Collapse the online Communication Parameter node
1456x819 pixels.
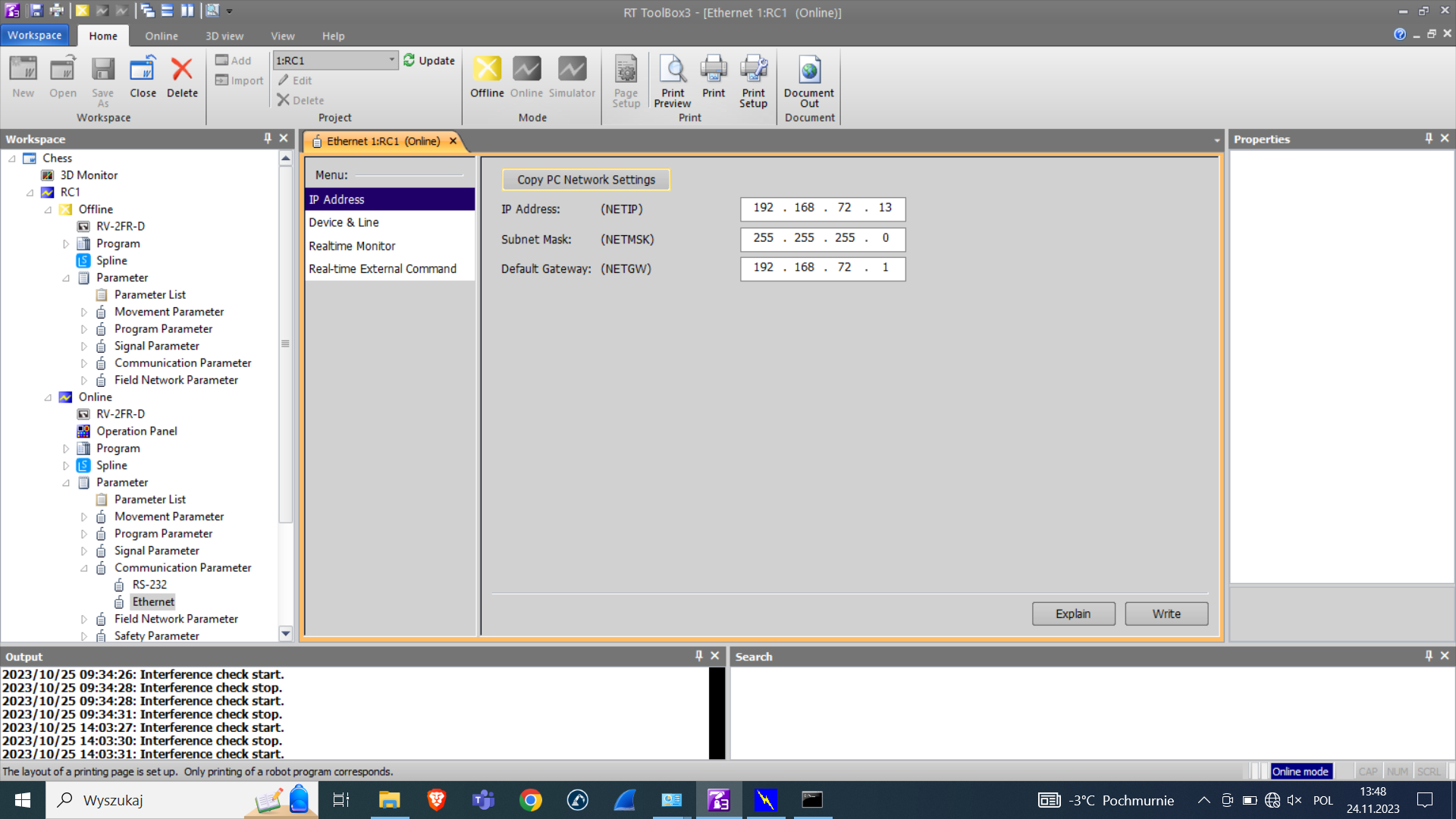[84, 568]
